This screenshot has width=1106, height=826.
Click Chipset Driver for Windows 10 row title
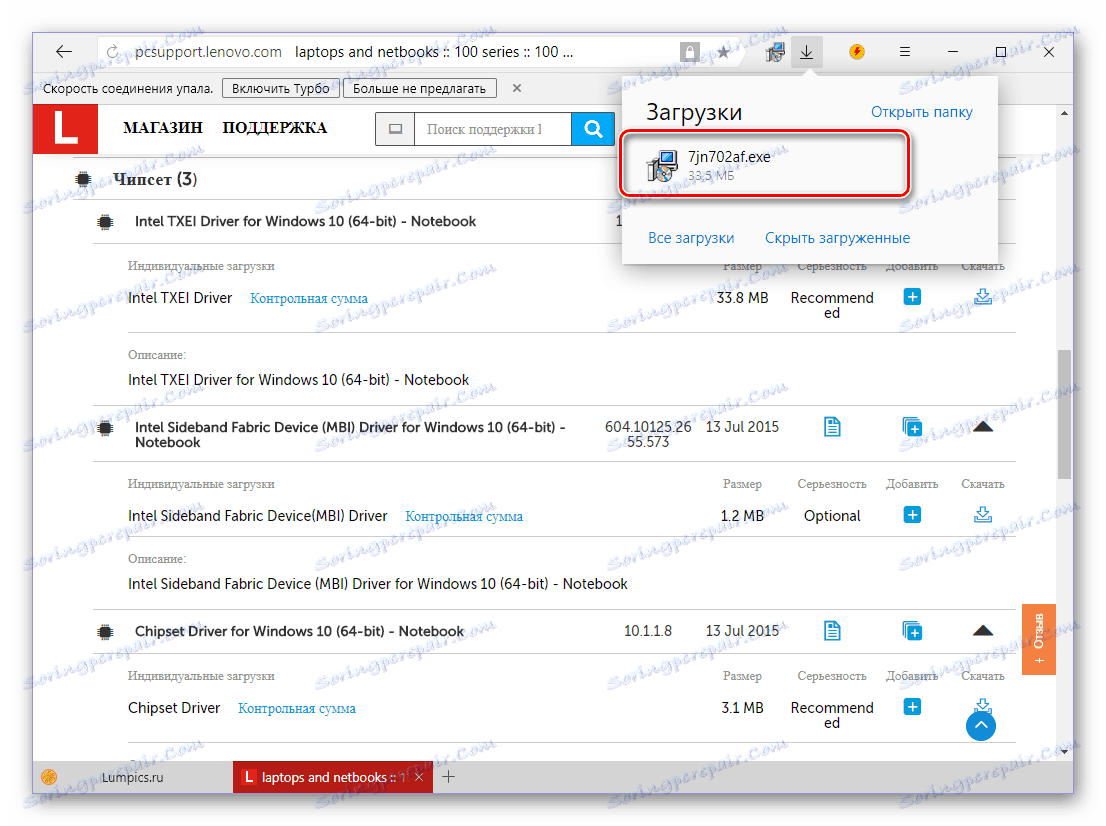(x=299, y=631)
